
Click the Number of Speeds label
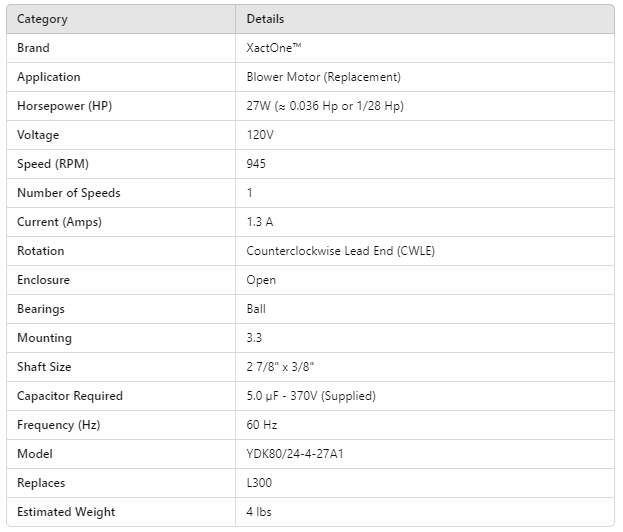pyautogui.click(x=69, y=193)
